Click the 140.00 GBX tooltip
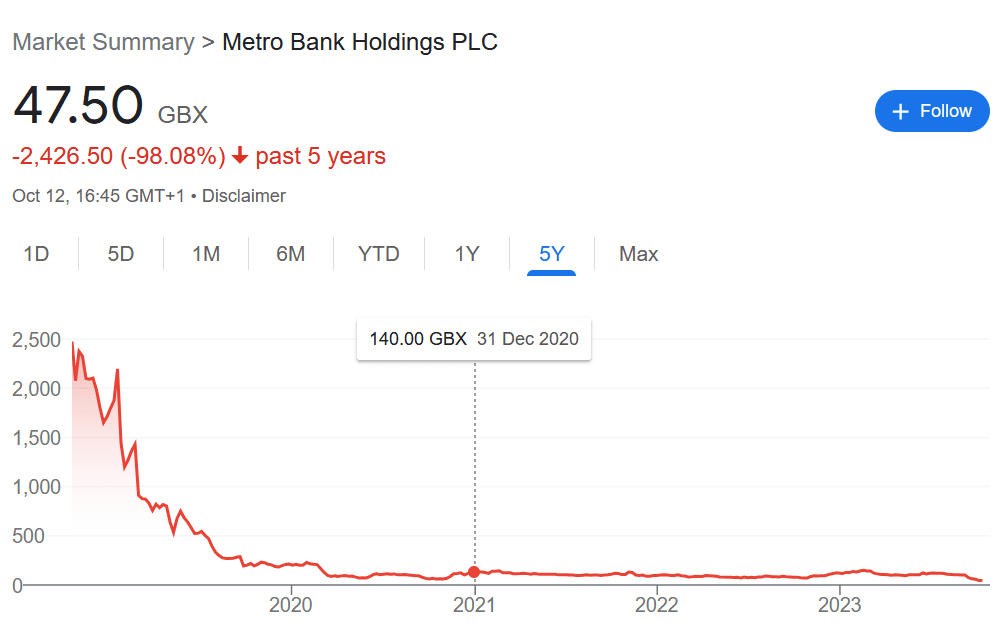The width and height of the screenshot is (1002, 624). [473, 338]
